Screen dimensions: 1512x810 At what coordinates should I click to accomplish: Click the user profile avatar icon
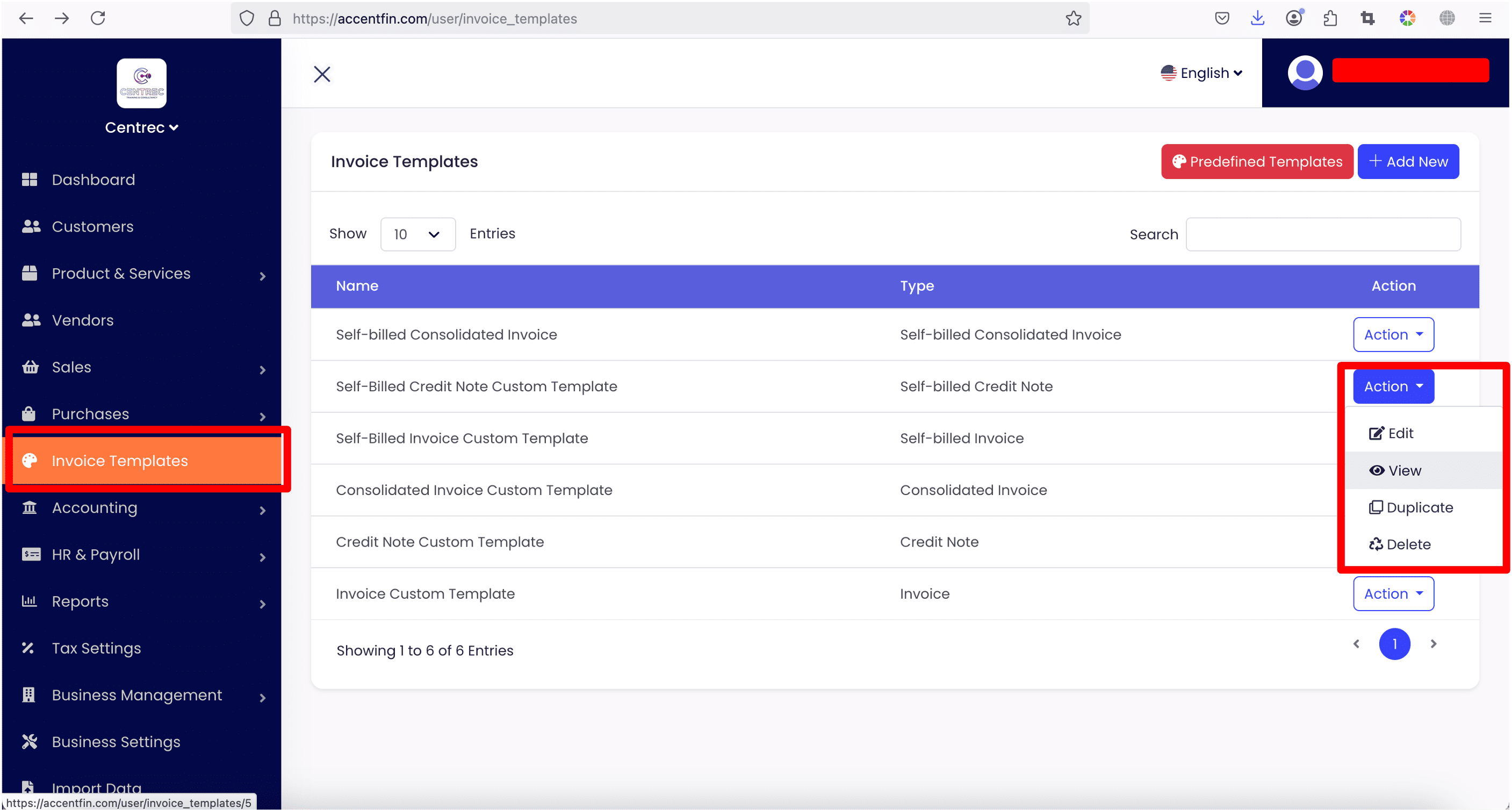1304,73
